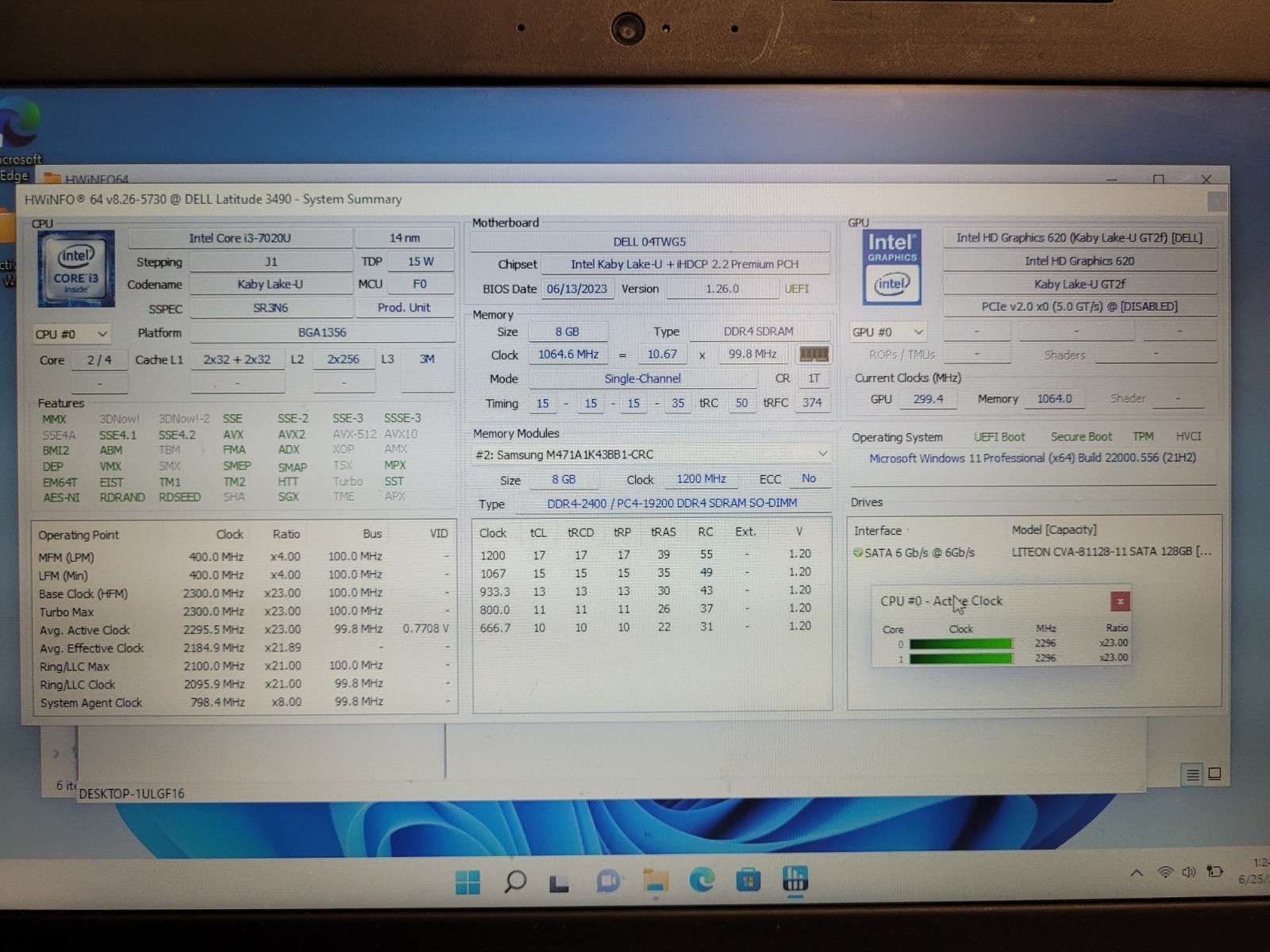1270x952 pixels.
Task: Click the Windows 11 Professional OS text
Action: pos(1033,458)
